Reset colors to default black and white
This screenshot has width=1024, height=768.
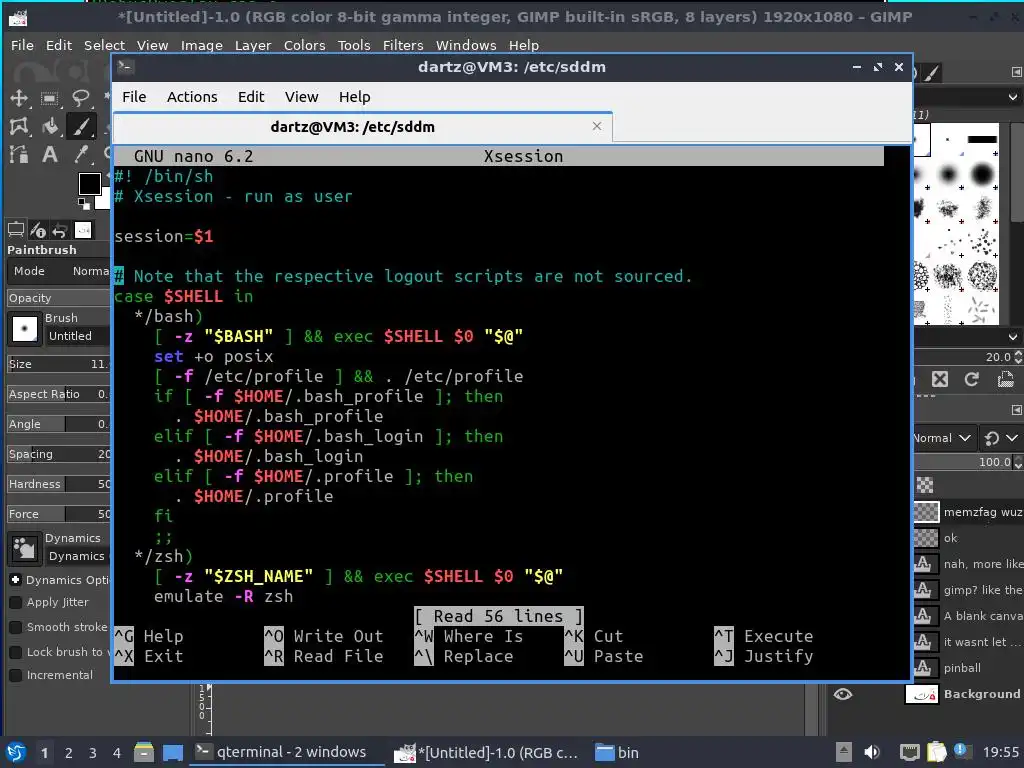point(84,203)
